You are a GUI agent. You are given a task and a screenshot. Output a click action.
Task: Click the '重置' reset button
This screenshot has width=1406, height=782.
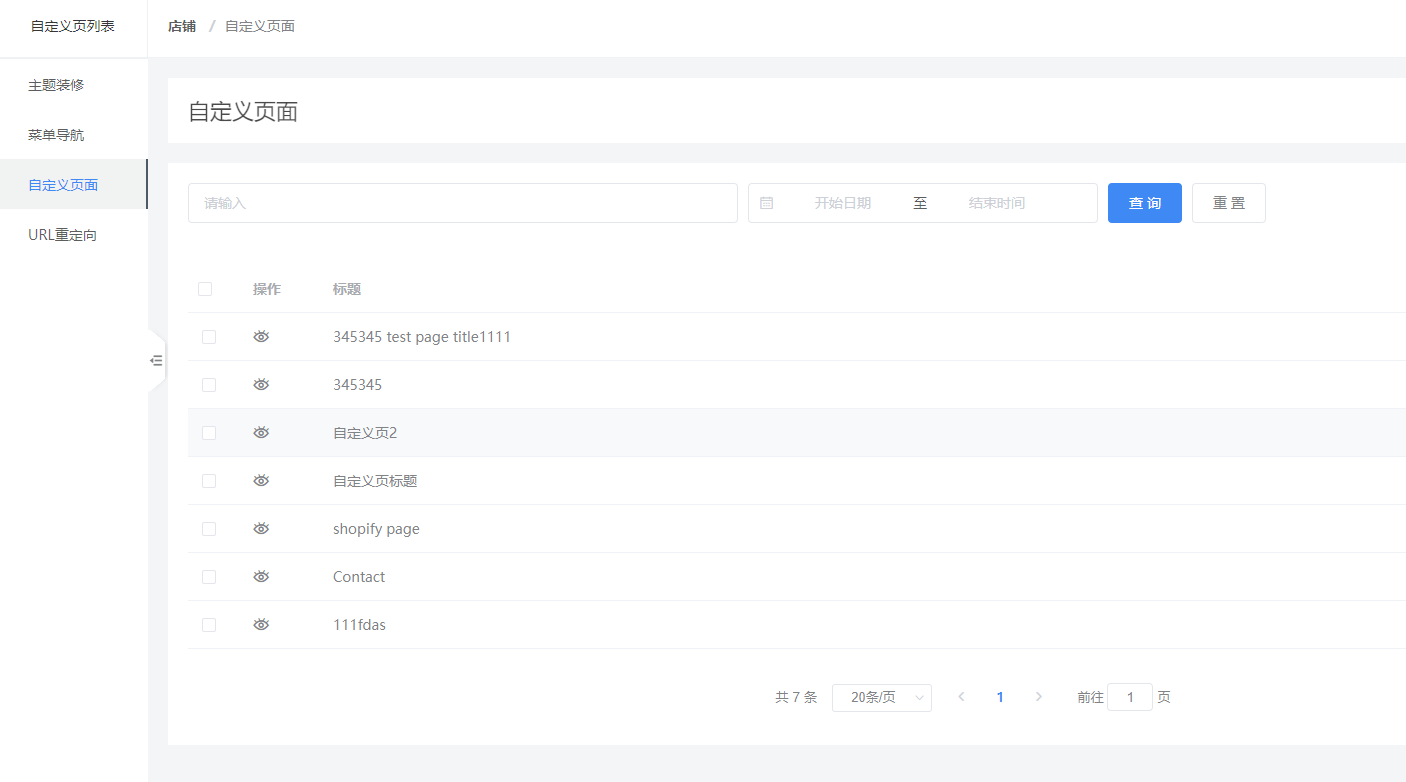click(1229, 203)
